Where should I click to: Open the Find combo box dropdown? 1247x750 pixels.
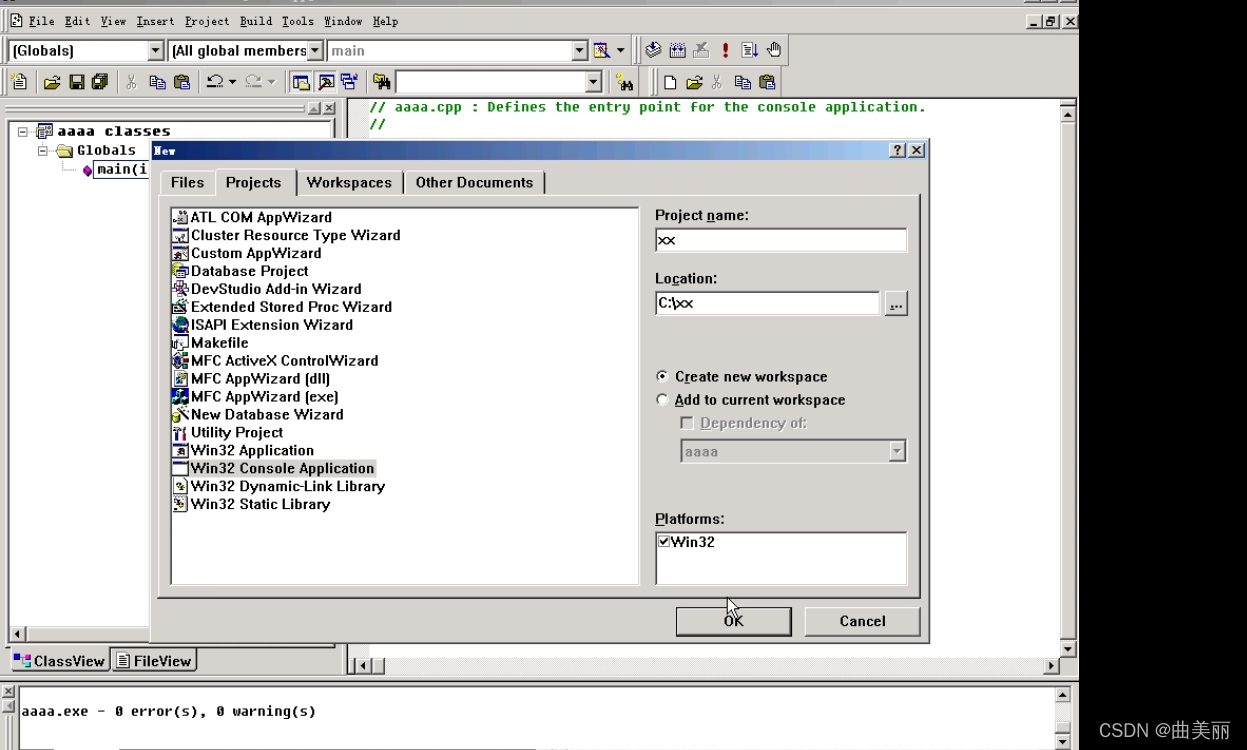point(593,82)
